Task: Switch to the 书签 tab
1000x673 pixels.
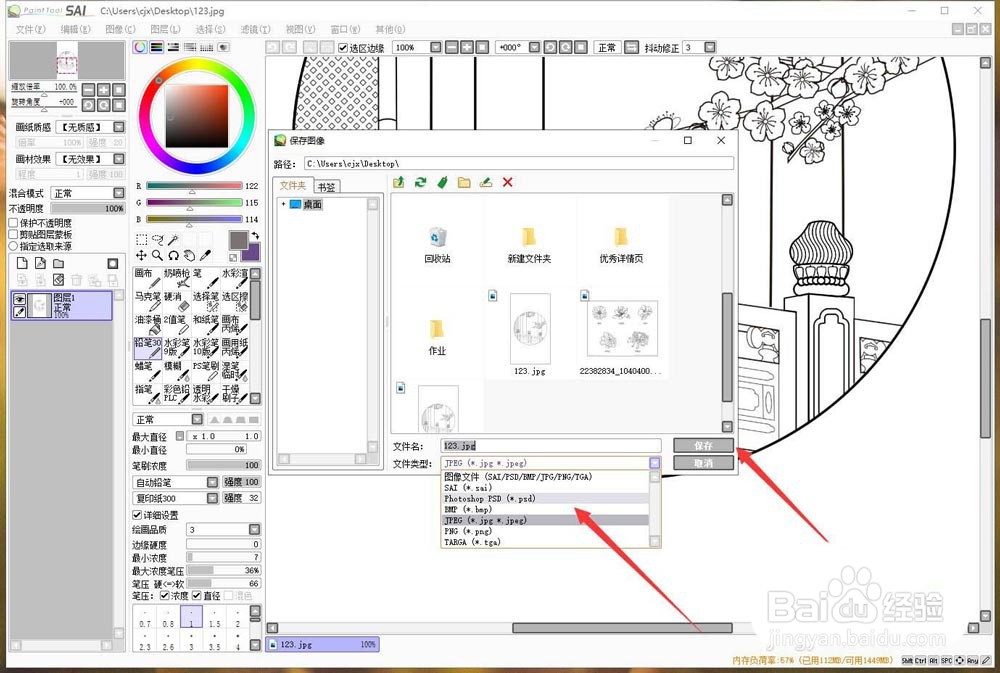Action: (326, 187)
